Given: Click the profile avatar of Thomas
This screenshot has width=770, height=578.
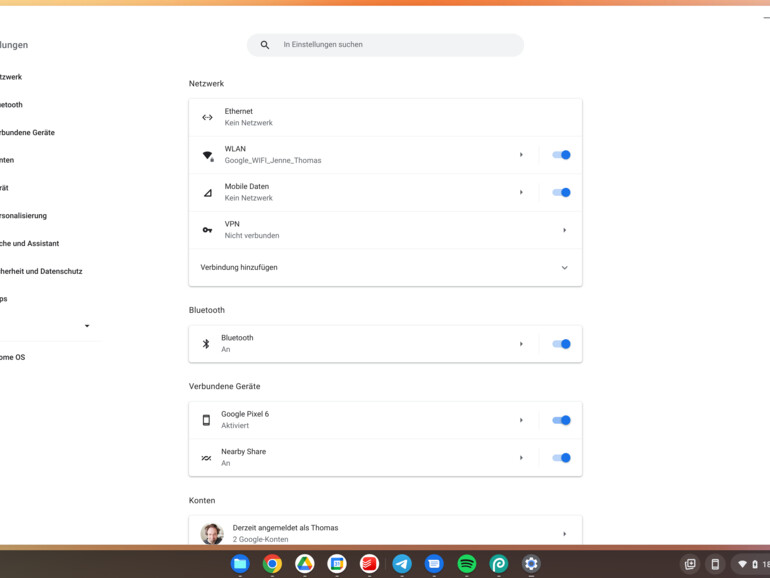Looking at the screenshot, I should click(x=212, y=534).
